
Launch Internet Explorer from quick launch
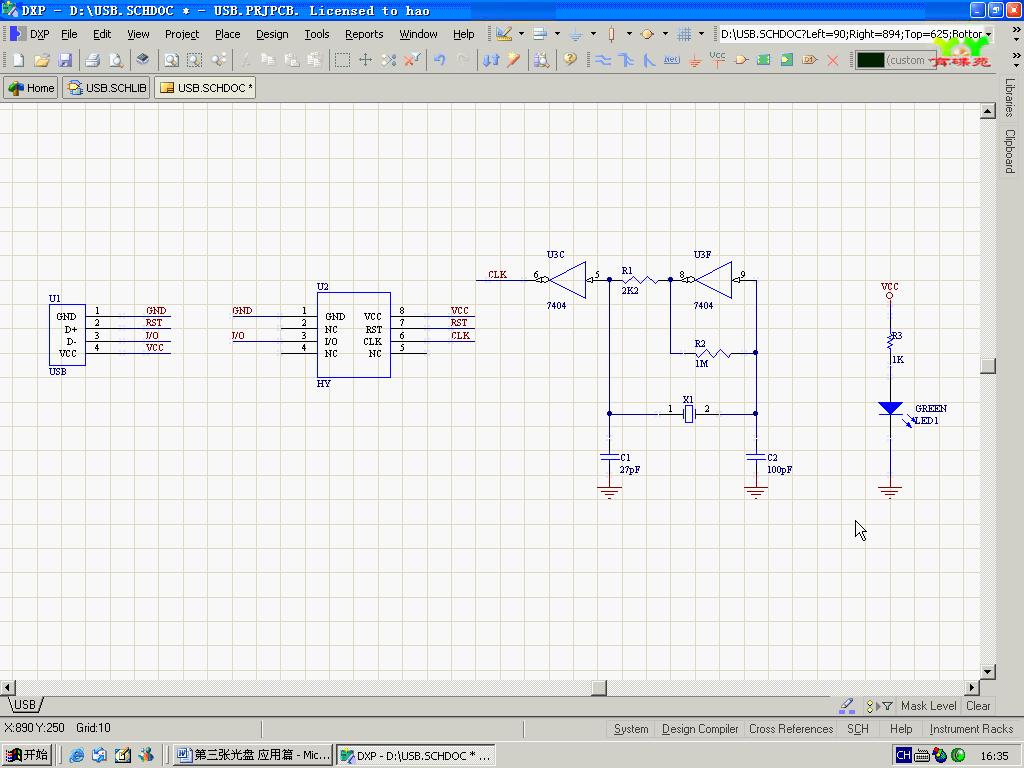coord(76,755)
